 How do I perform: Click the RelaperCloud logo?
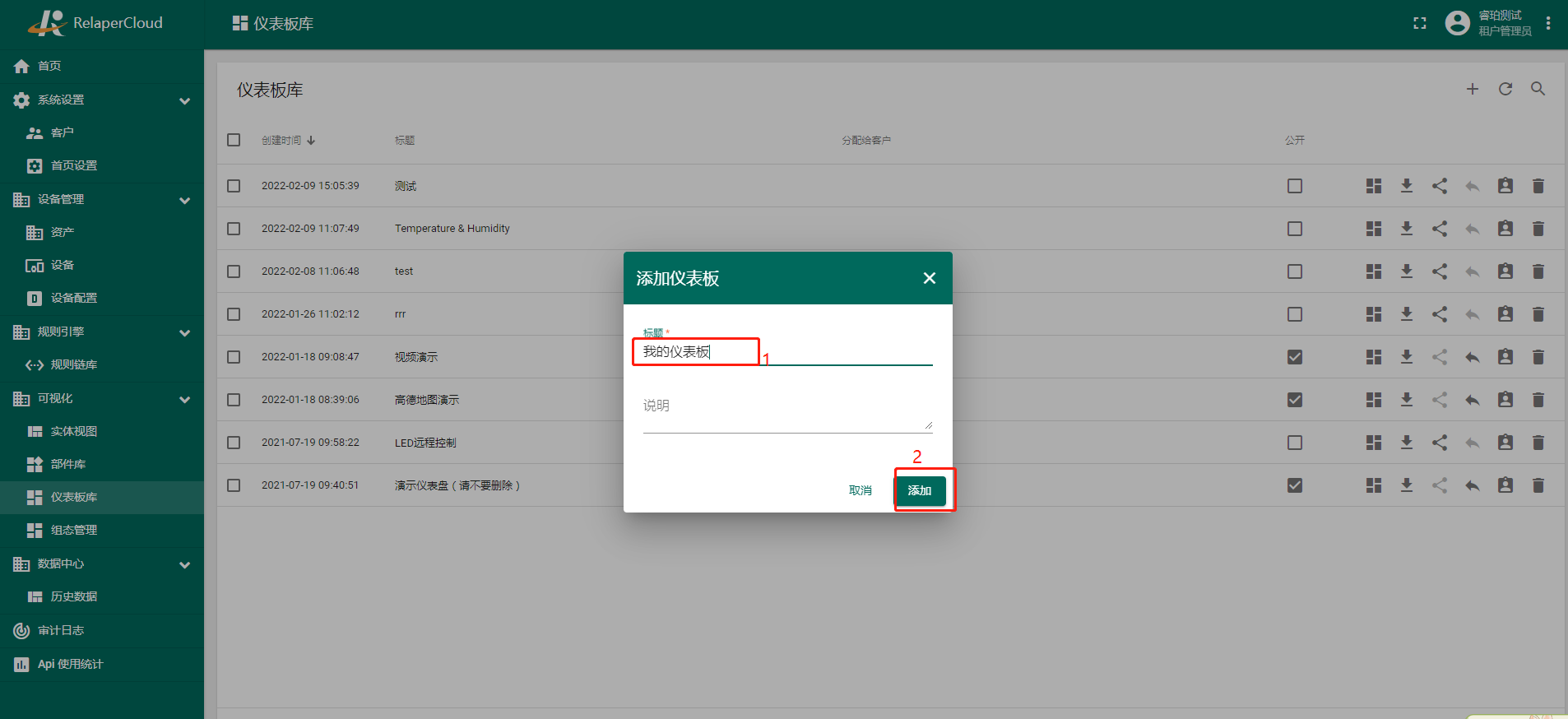pyautogui.click(x=95, y=23)
